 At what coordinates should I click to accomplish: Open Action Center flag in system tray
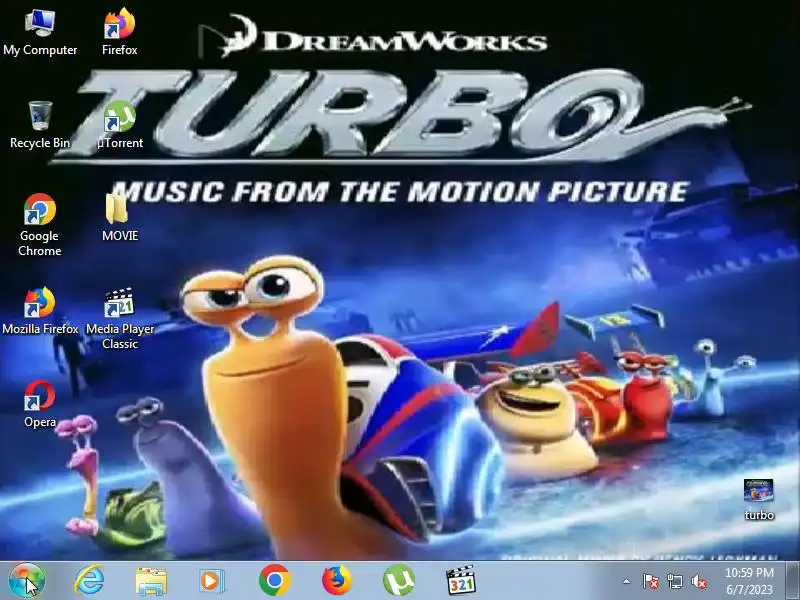pos(651,582)
